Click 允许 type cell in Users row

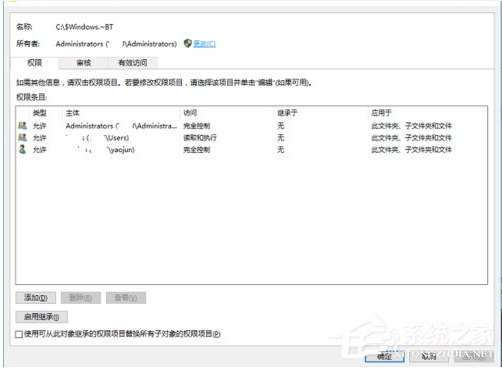pos(40,138)
